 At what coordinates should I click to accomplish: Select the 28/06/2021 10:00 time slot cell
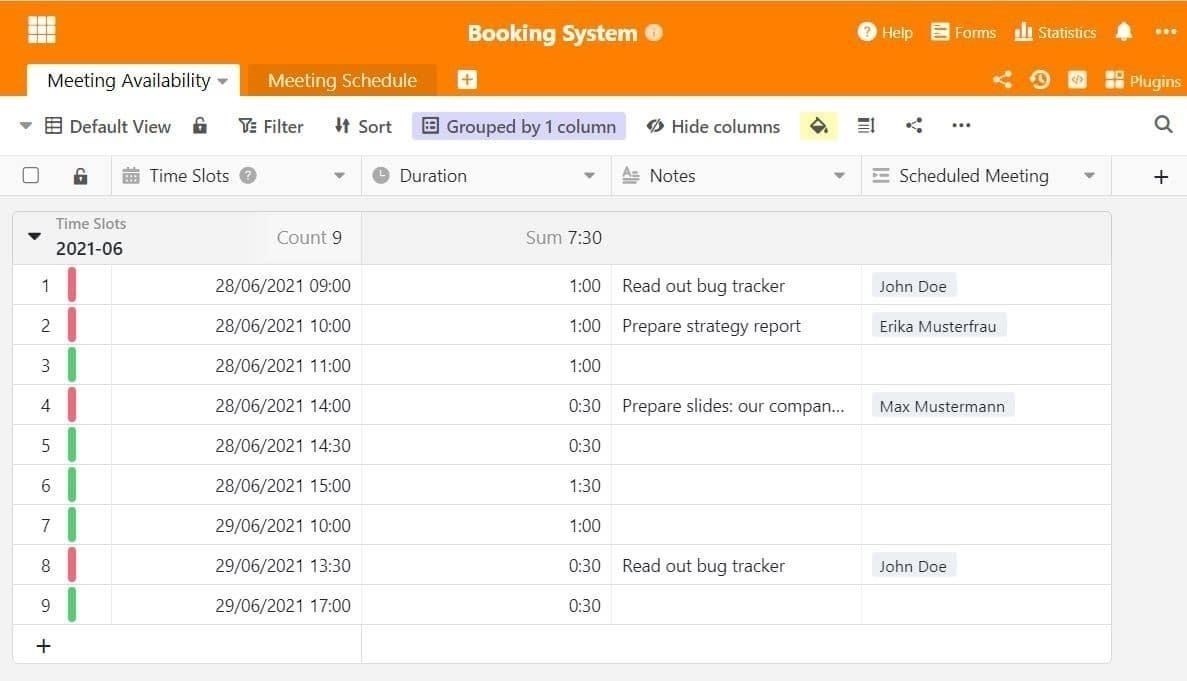(x=236, y=325)
